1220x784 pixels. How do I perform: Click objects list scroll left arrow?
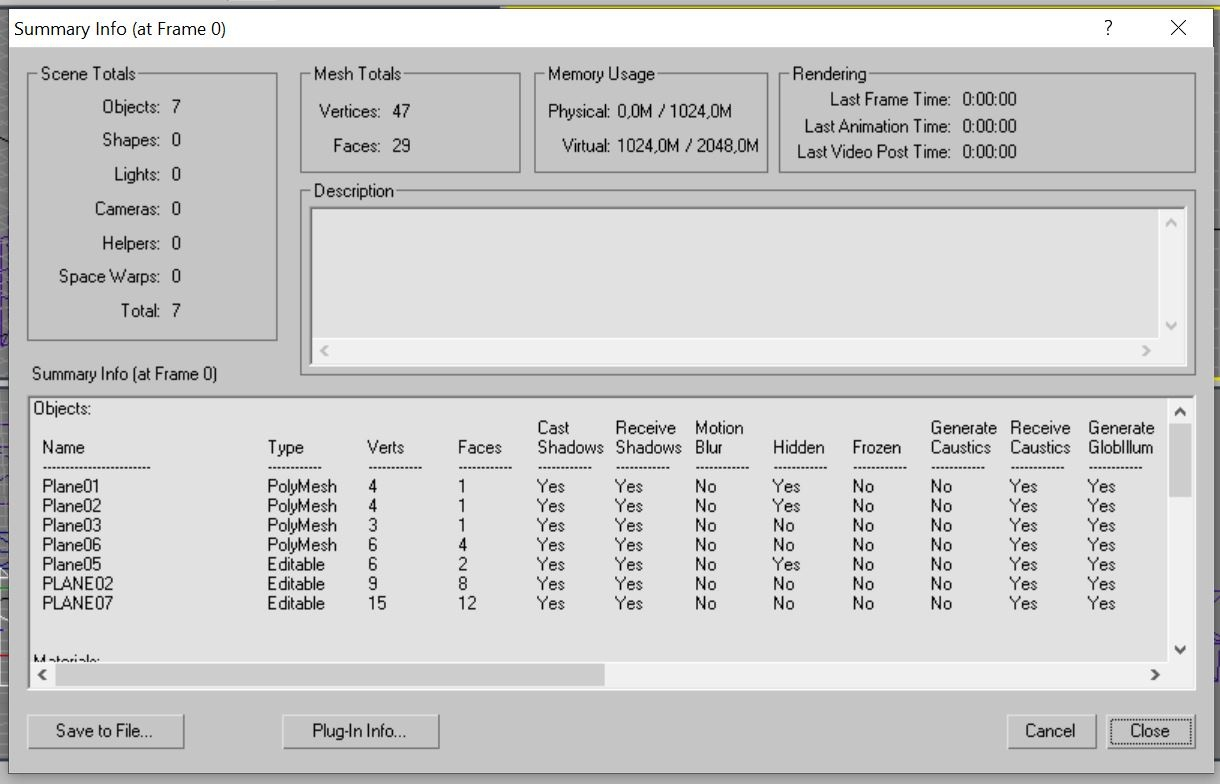42,675
